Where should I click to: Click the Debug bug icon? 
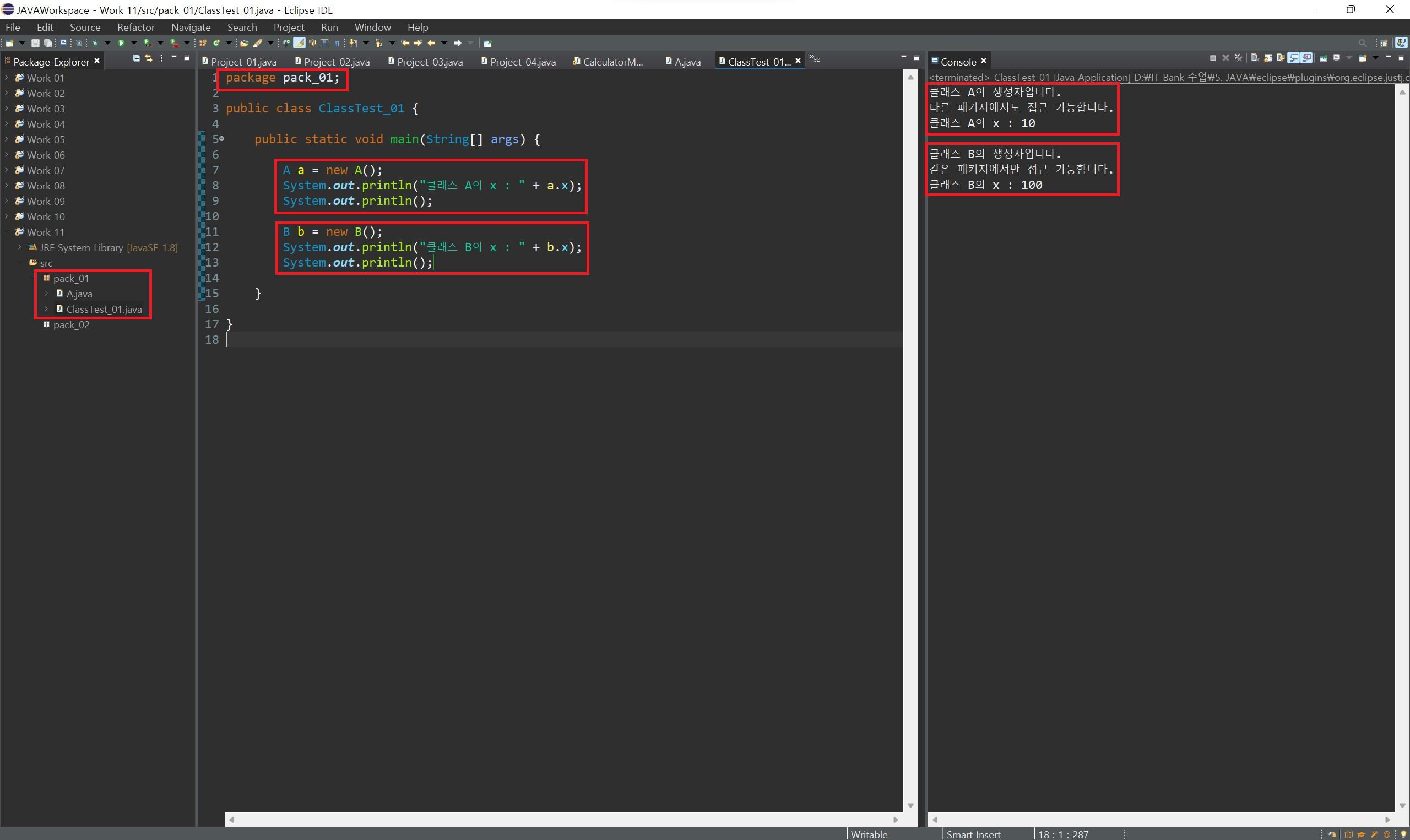tap(95, 43)
